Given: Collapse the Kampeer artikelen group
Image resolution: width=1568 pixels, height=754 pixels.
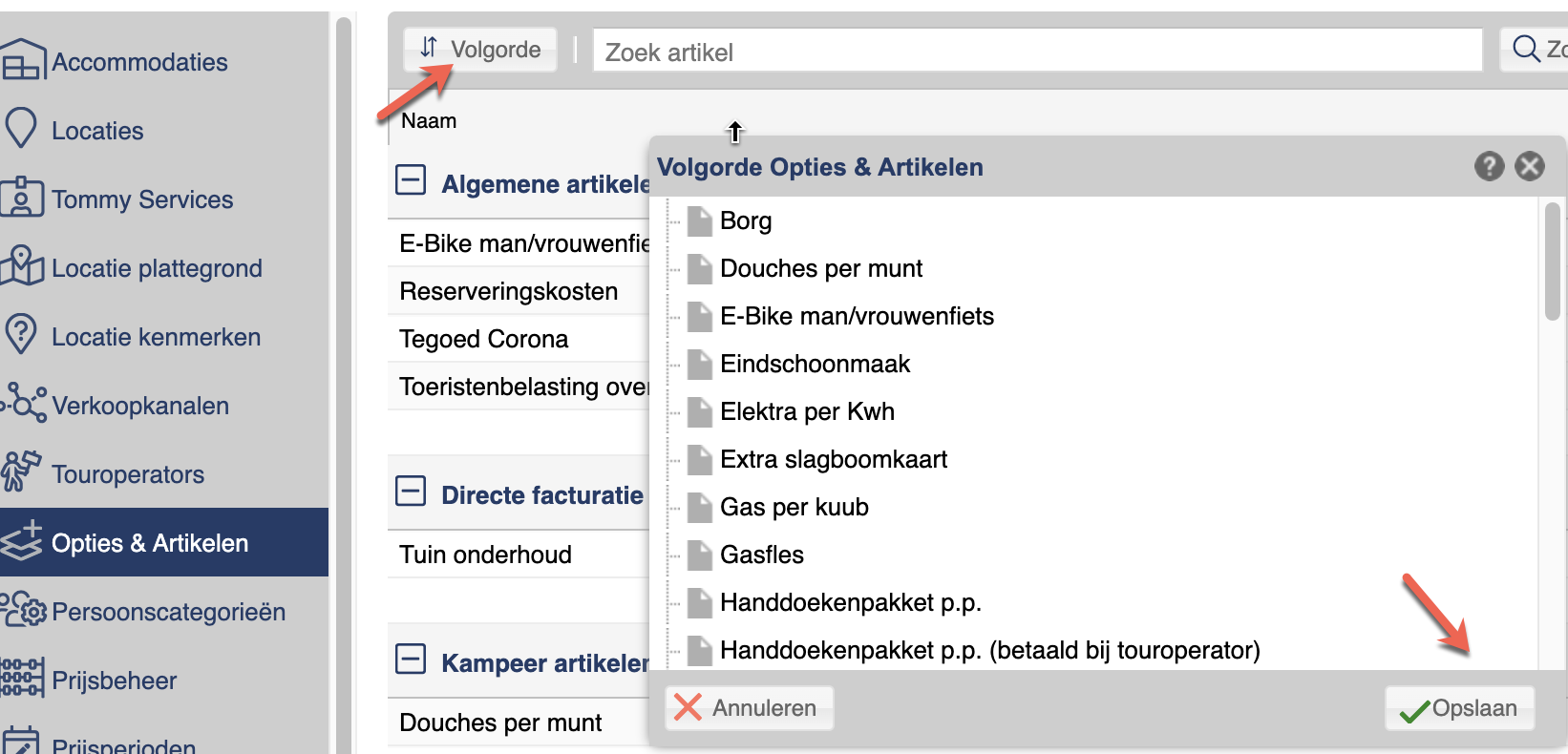Looking at the screenshot, I should click(411, 660).
